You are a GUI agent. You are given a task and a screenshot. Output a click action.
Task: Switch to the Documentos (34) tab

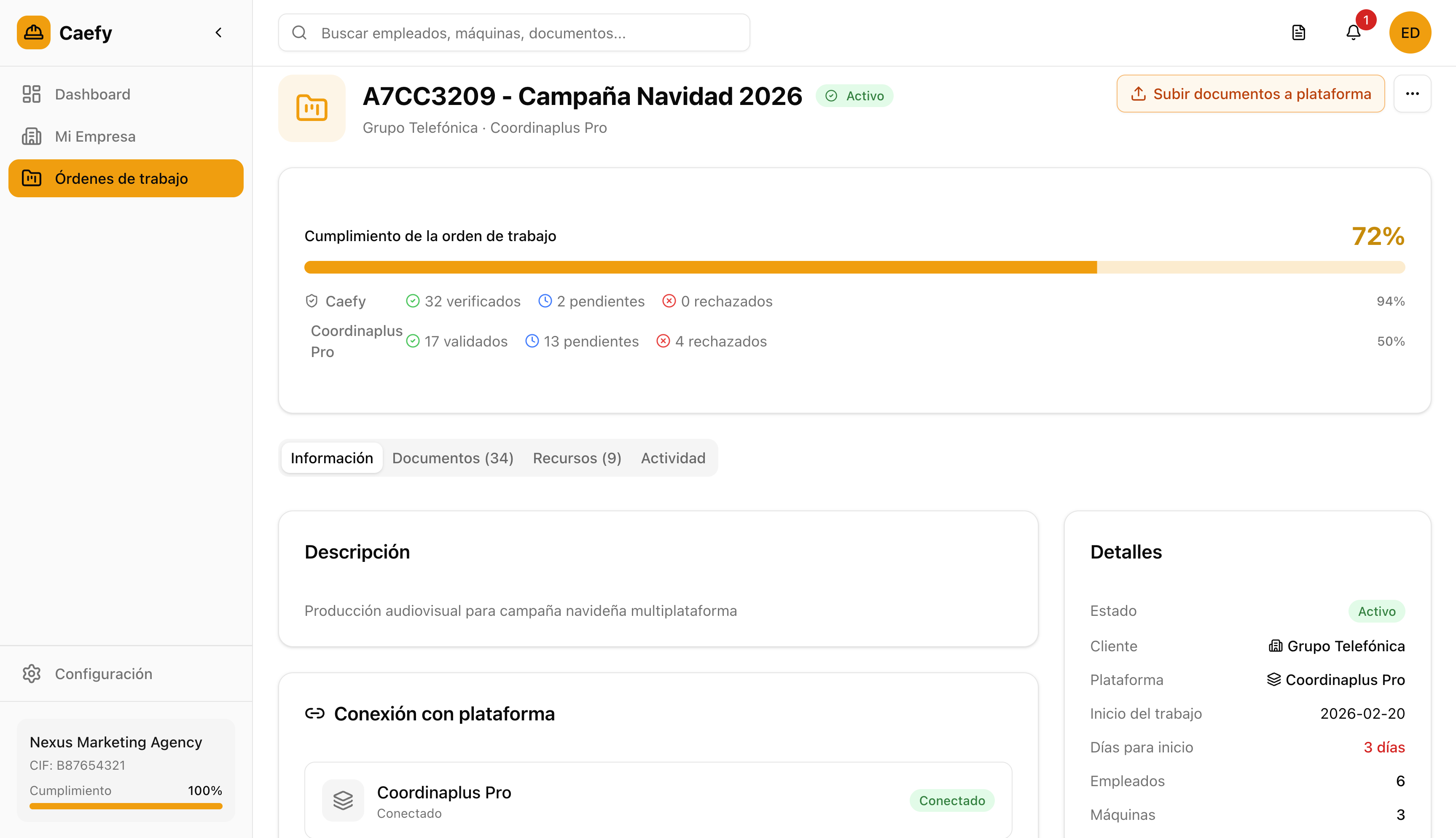pos(452,458)
